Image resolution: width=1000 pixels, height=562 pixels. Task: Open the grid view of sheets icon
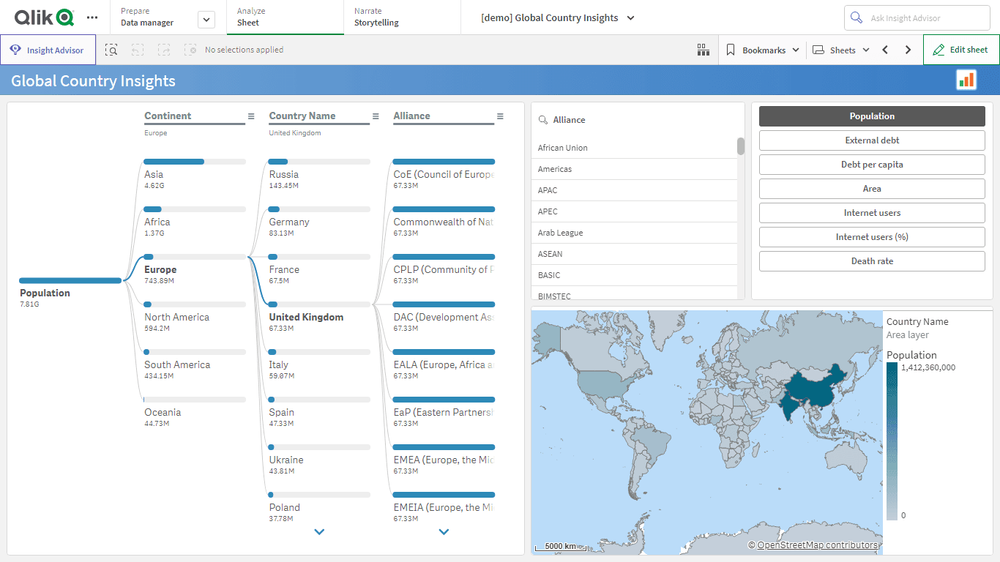pyautogui.click(x=703, y=50)
